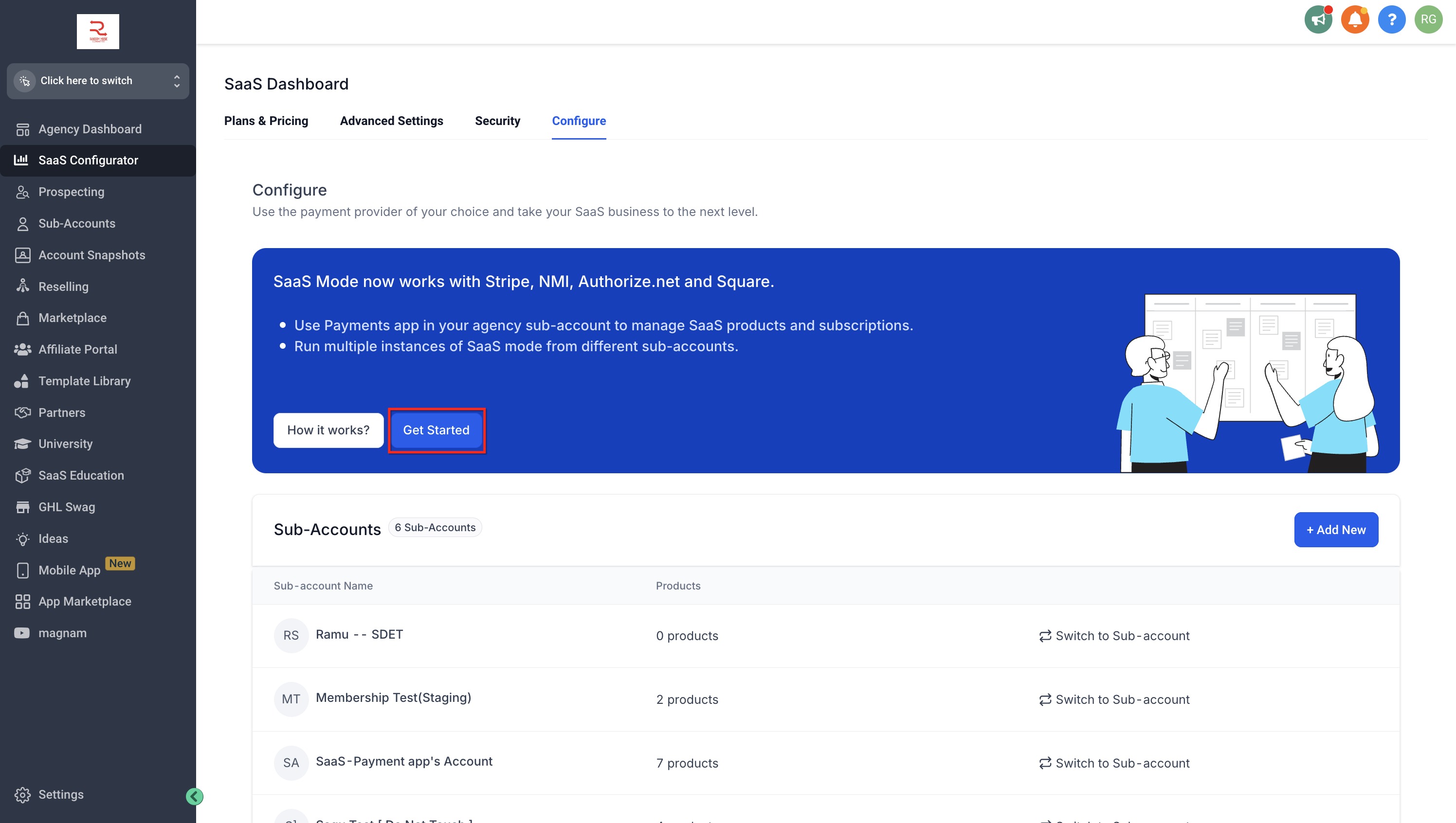The width and height of the screenshot is (1456, 823).
Task: Click the How it works? button
Action: click(x=328, y=430)
